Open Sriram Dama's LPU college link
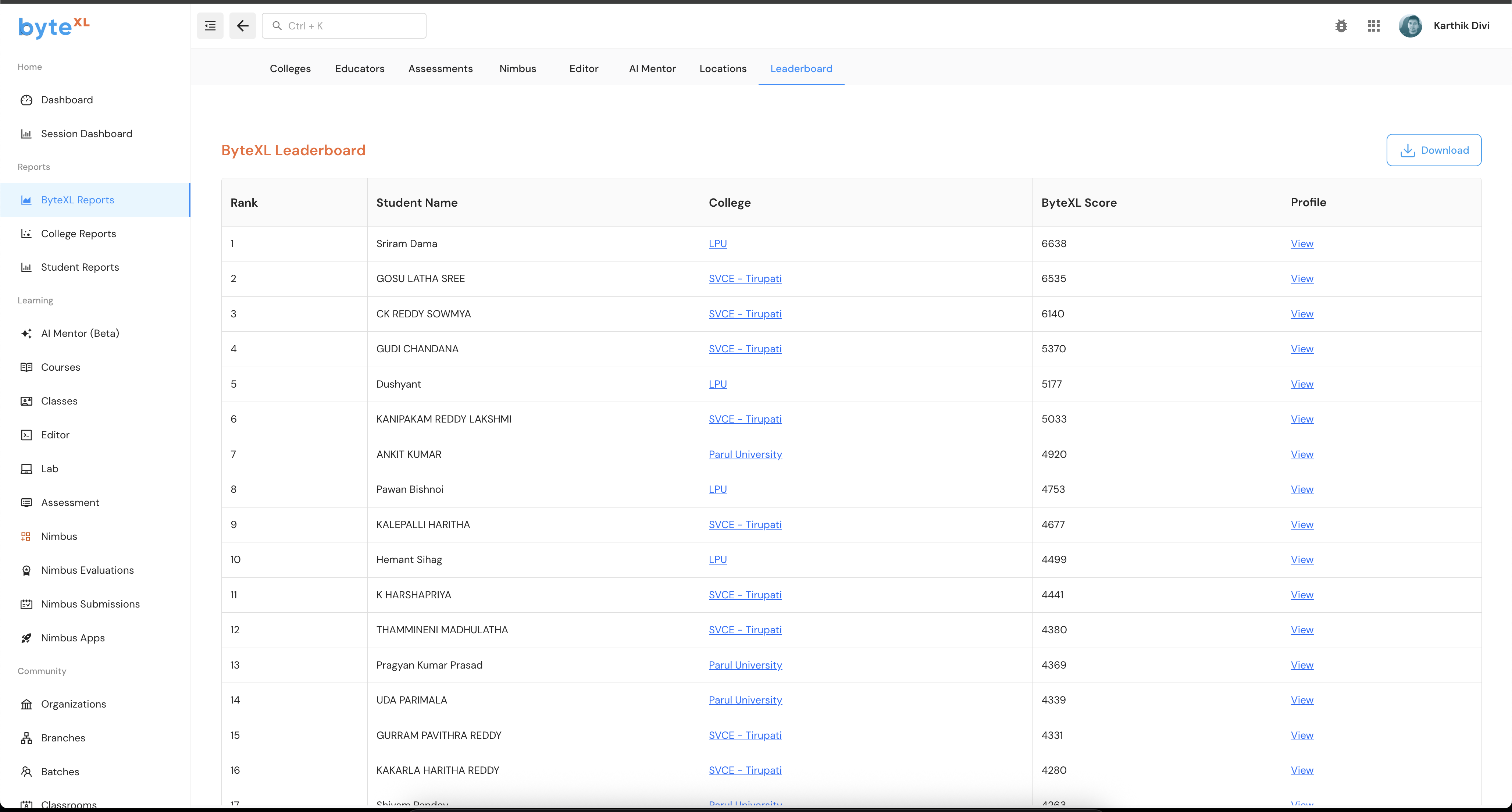Screen dimensions: 1512x812 (x=717, y=244)
